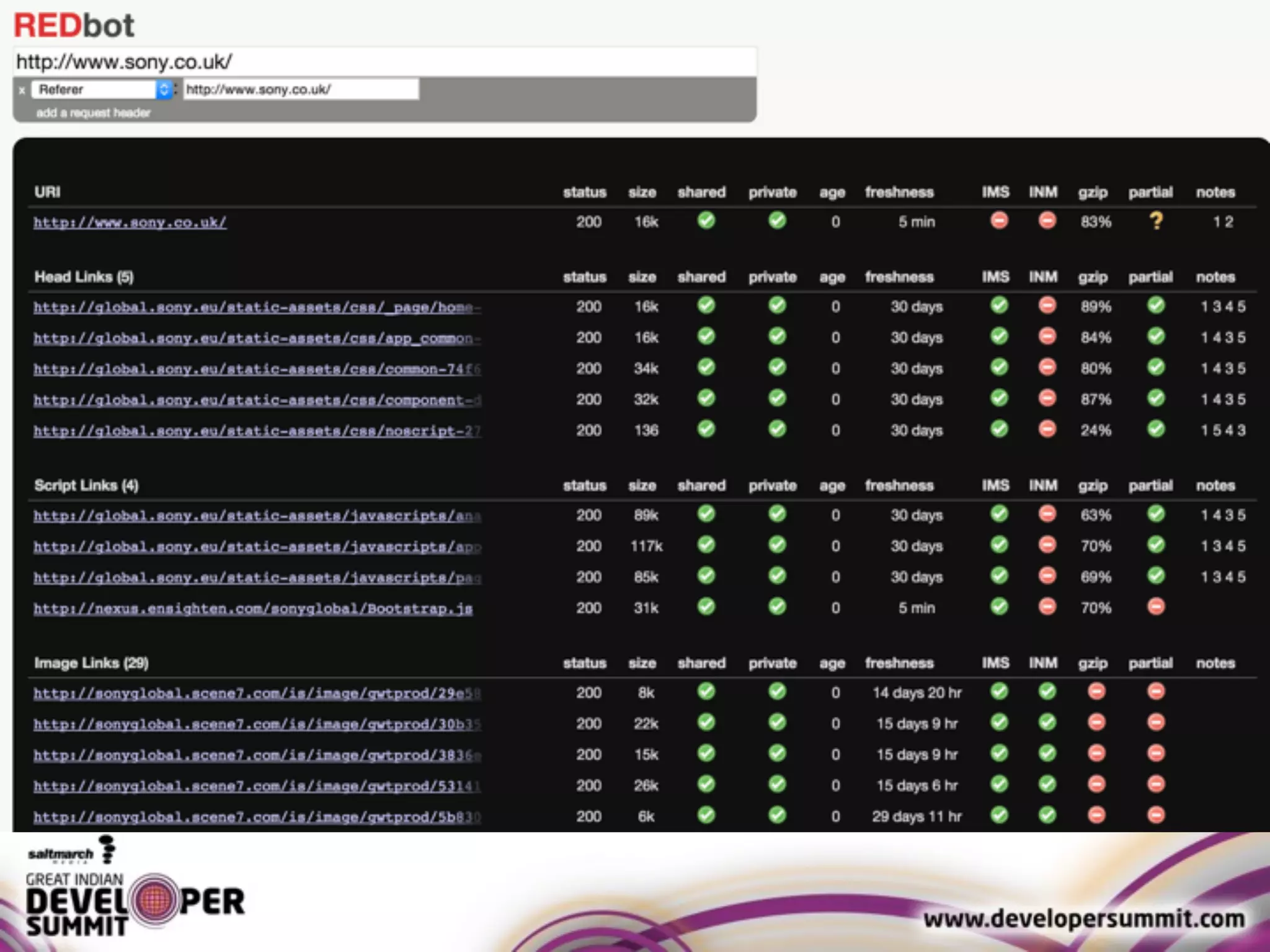Click the green INM check in the gwtprod/30b35 image row
Screen dimensions: 1270x952
(1047, 723)
